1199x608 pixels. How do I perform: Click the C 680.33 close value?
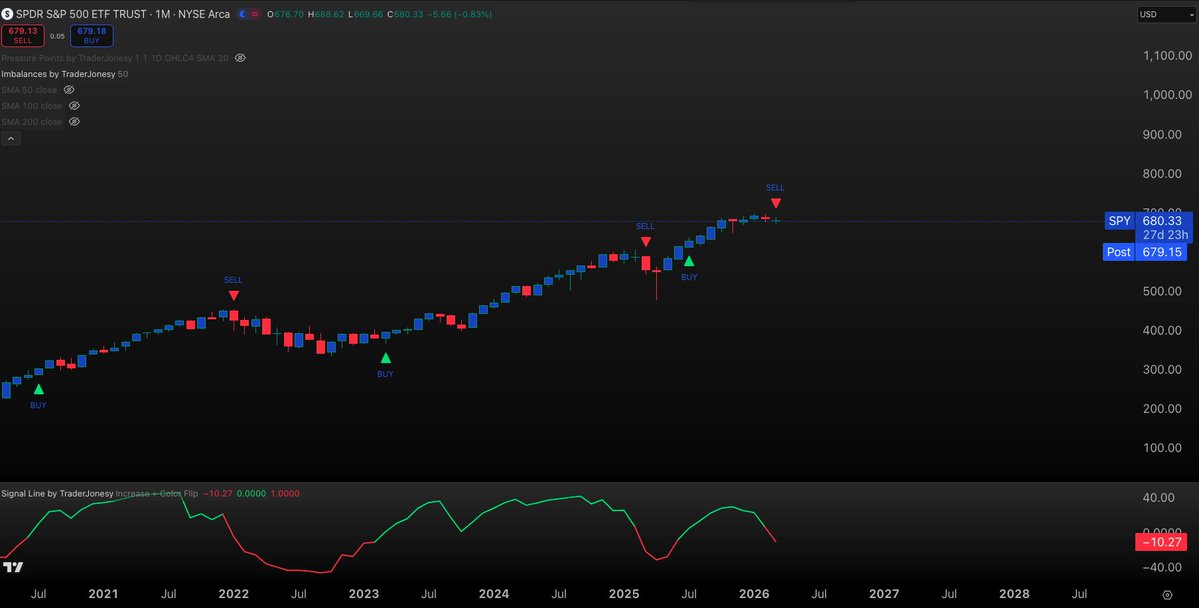point(405,15)
